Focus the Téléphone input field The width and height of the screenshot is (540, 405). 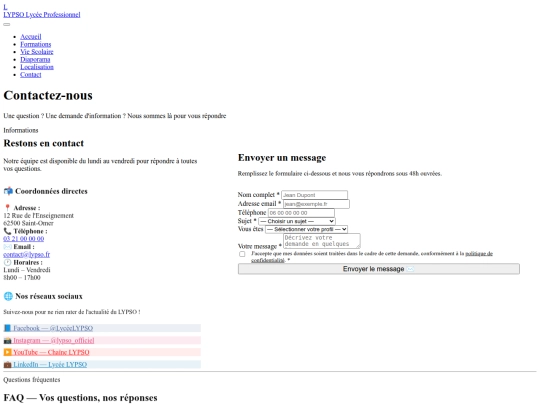click(301, 213)
